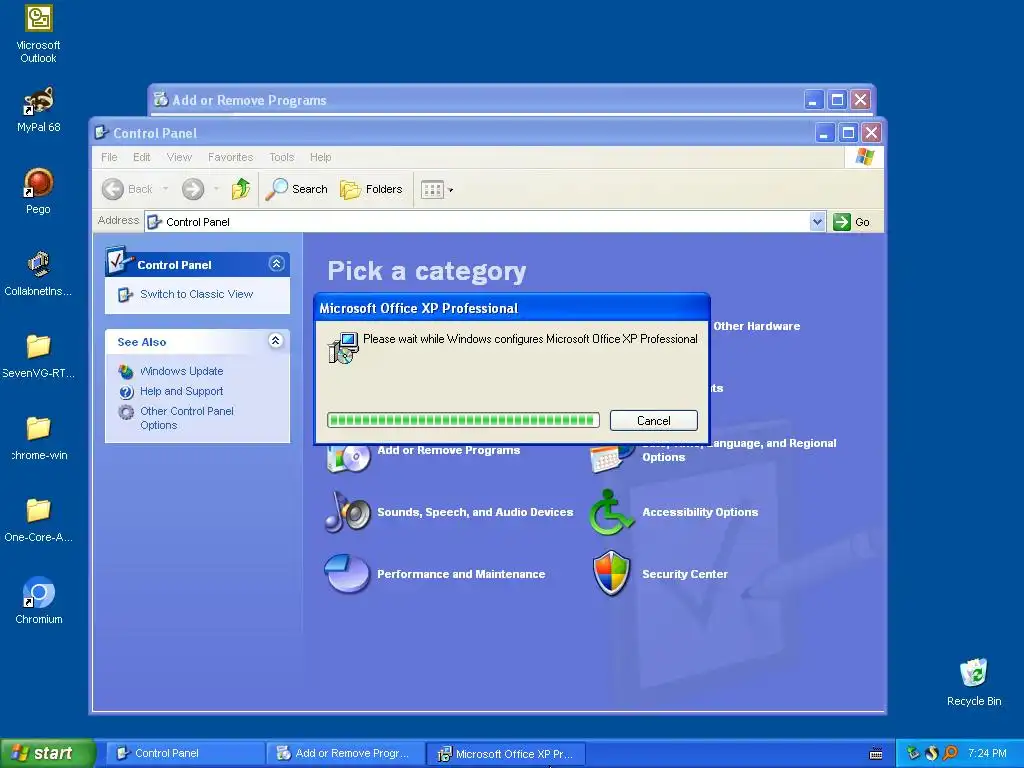Click the Sounds and Audio speaker icon
This screenshot has height=768, width=1024.
(x=348, y=512)
